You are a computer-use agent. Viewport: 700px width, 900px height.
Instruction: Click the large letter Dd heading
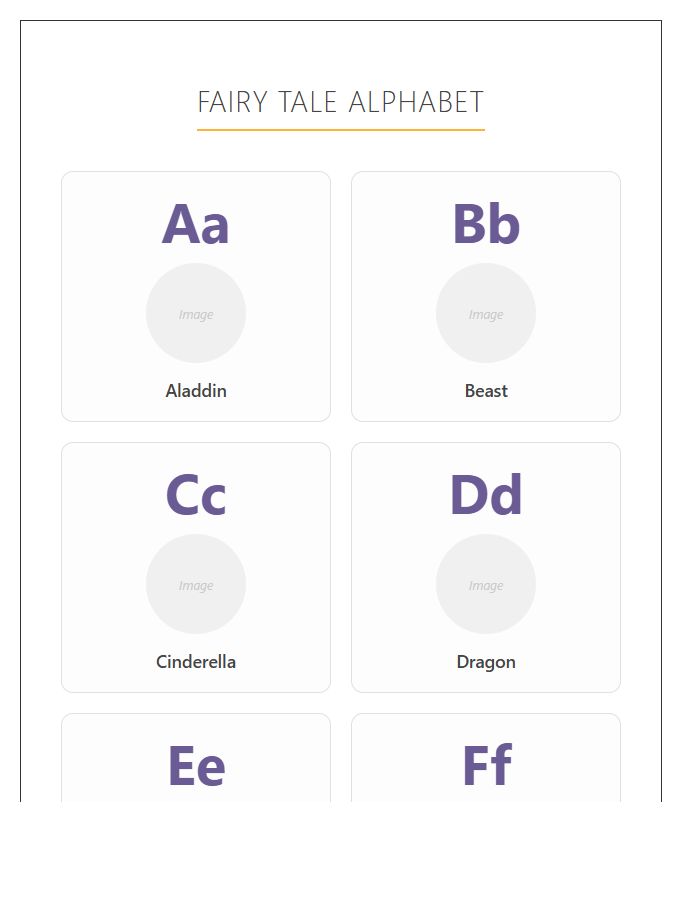(486, 494)
